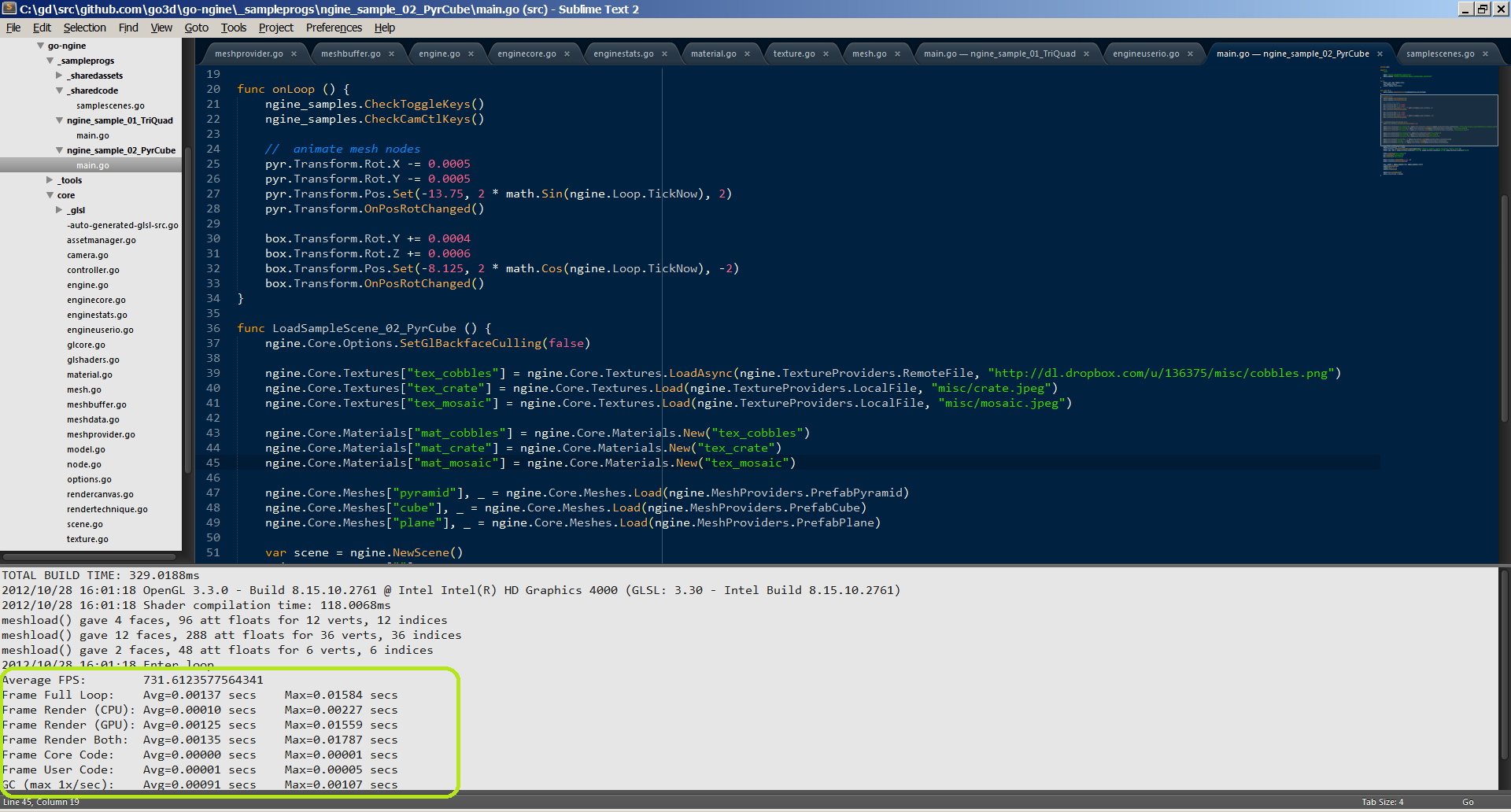Click the Sublime Text title bar icon
The image size is (1511, 812).
9,9
